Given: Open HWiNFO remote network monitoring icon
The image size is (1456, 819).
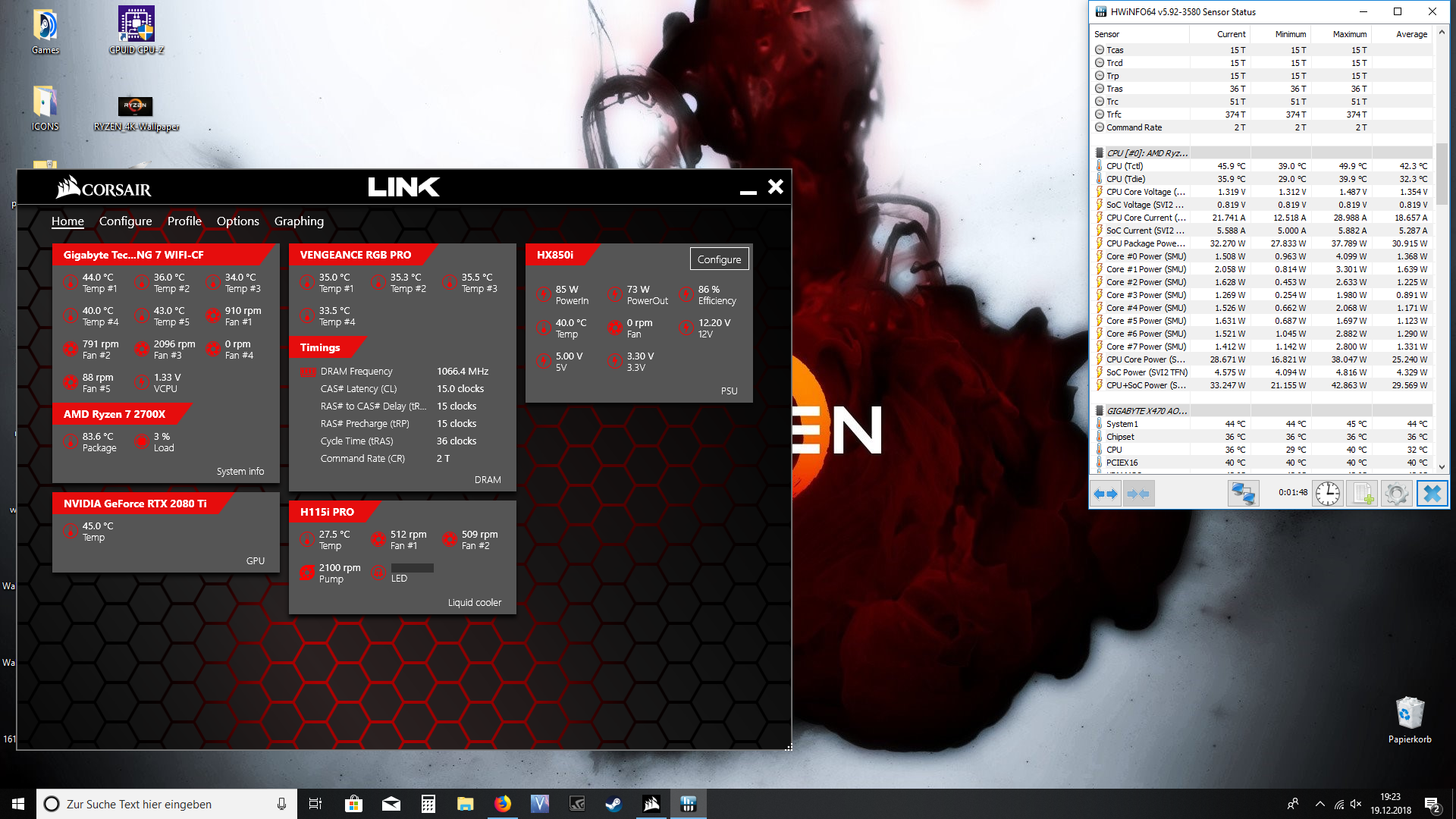Looking at the screenshot, I should pyautogui.click(x=1243, y=494).
